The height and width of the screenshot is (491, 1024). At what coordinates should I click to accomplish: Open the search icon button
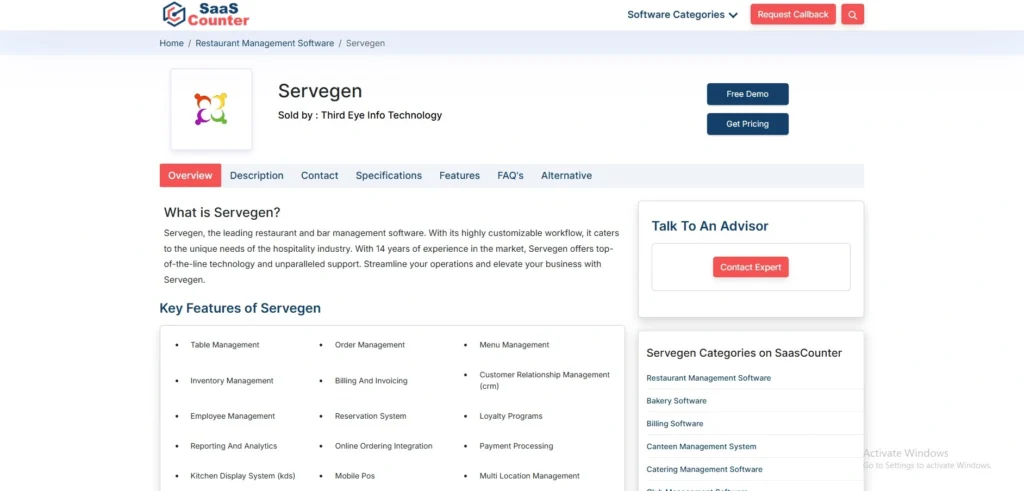852,14
